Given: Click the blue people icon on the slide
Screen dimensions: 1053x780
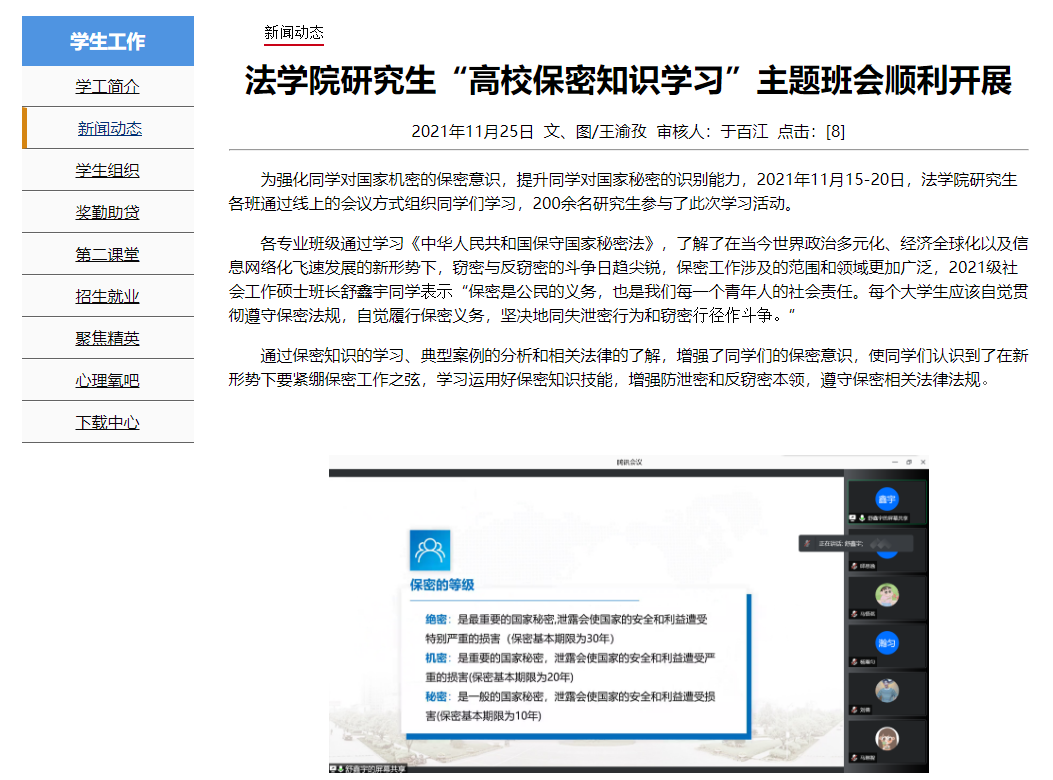Looking at the screenshot, I should click(430, 551).
